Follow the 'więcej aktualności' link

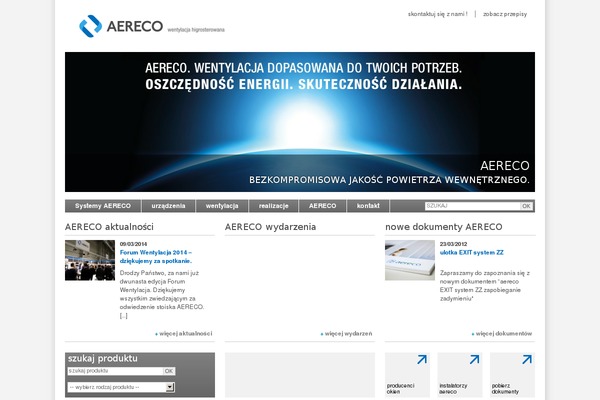pyautogui.click(x=184, y=333)
